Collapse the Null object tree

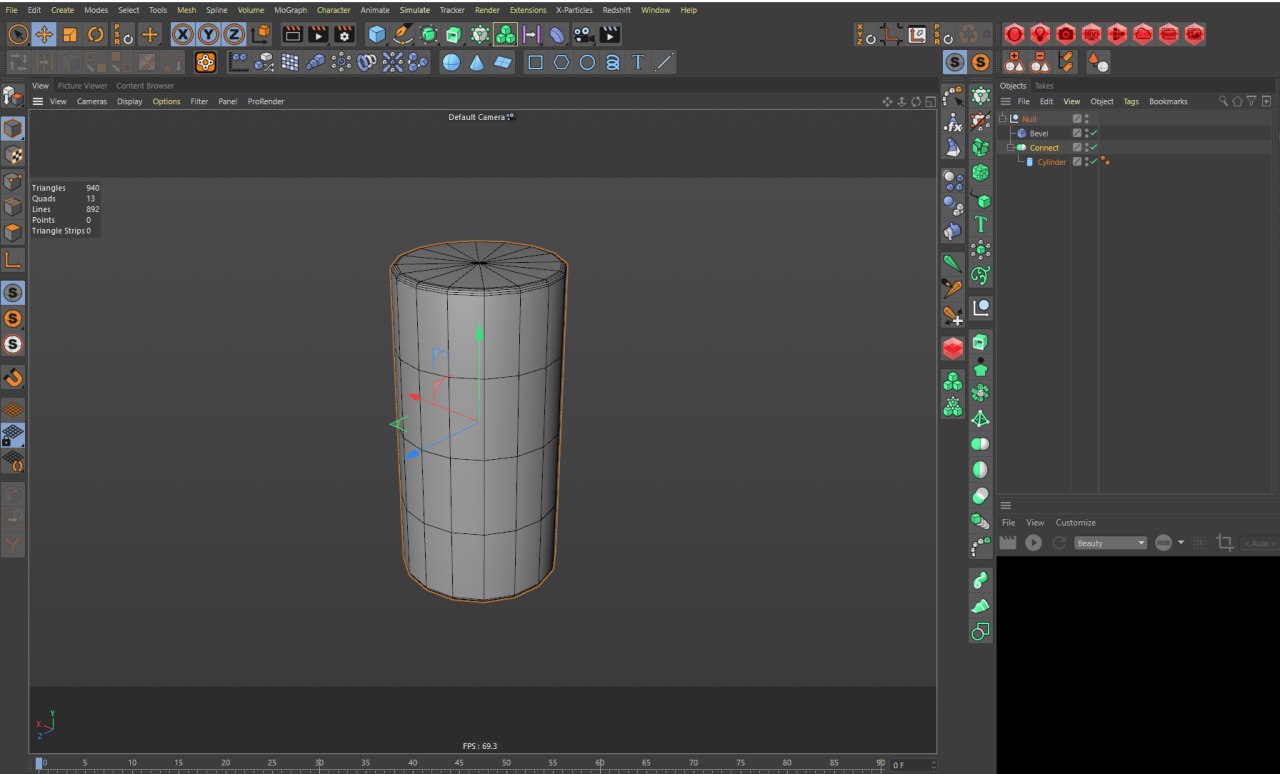tap(1002, 119)
